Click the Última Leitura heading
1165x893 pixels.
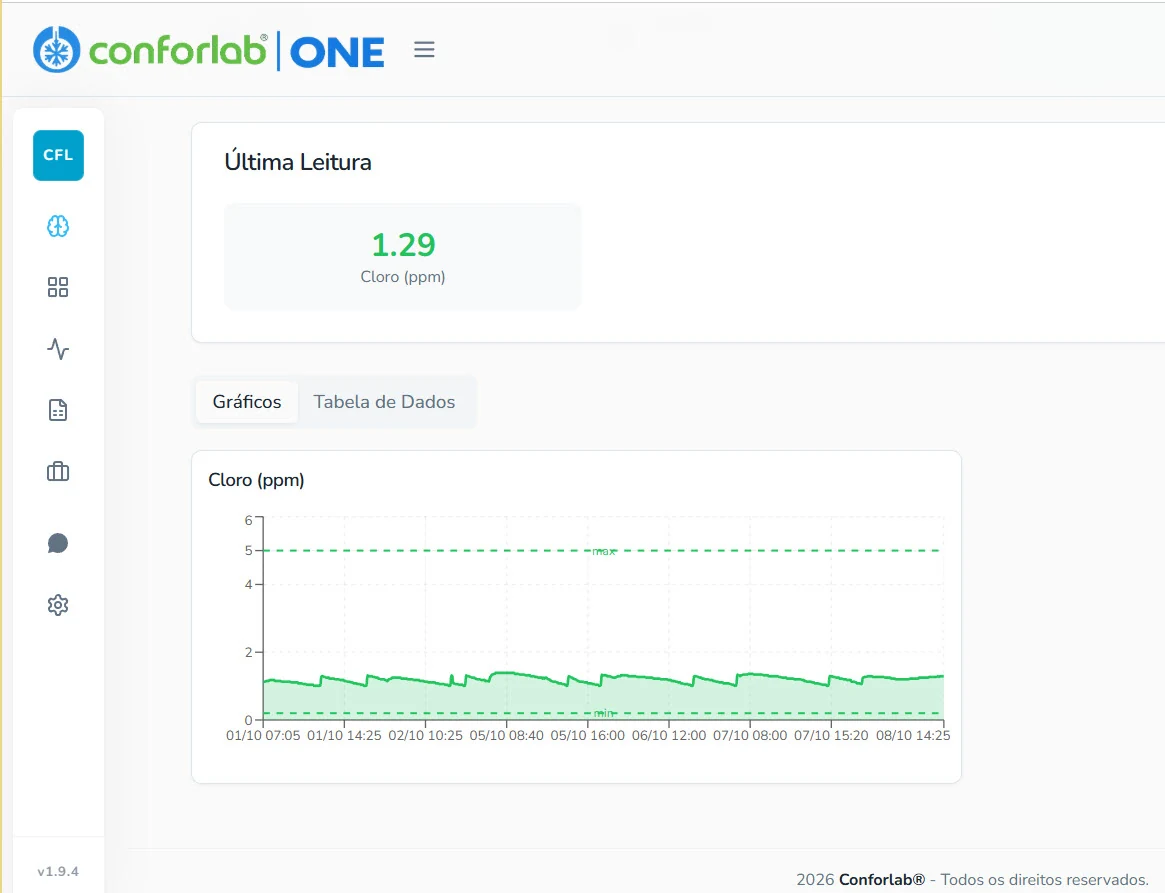tap(298, 162)
